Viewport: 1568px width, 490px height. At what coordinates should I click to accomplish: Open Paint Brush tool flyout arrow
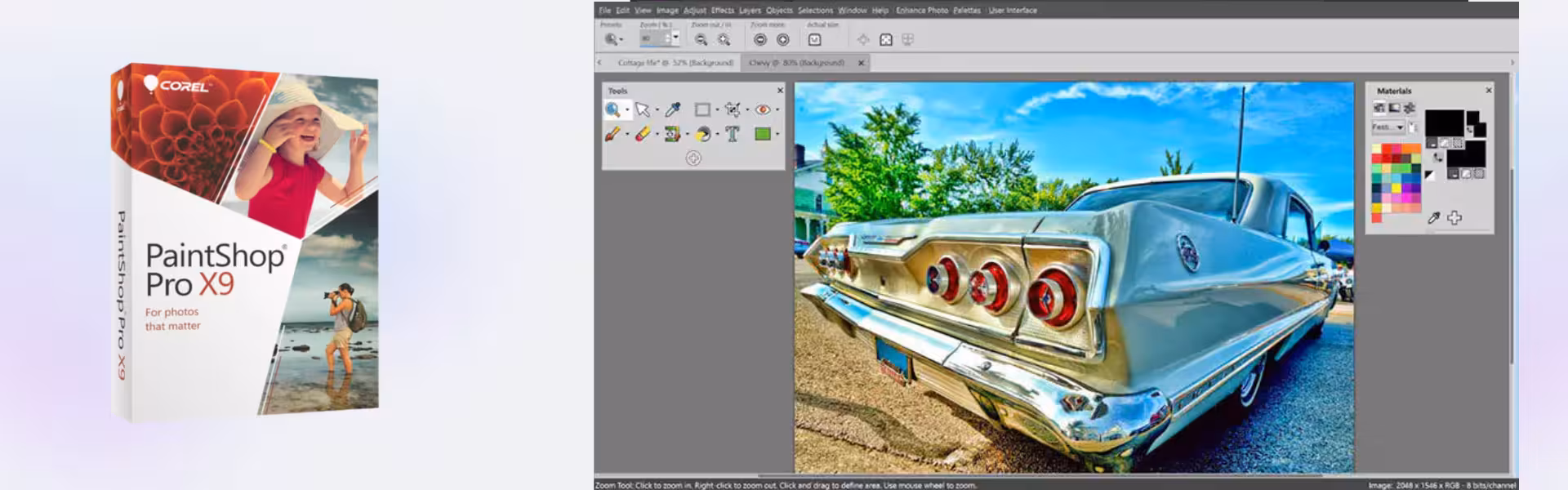pos(627,135)
